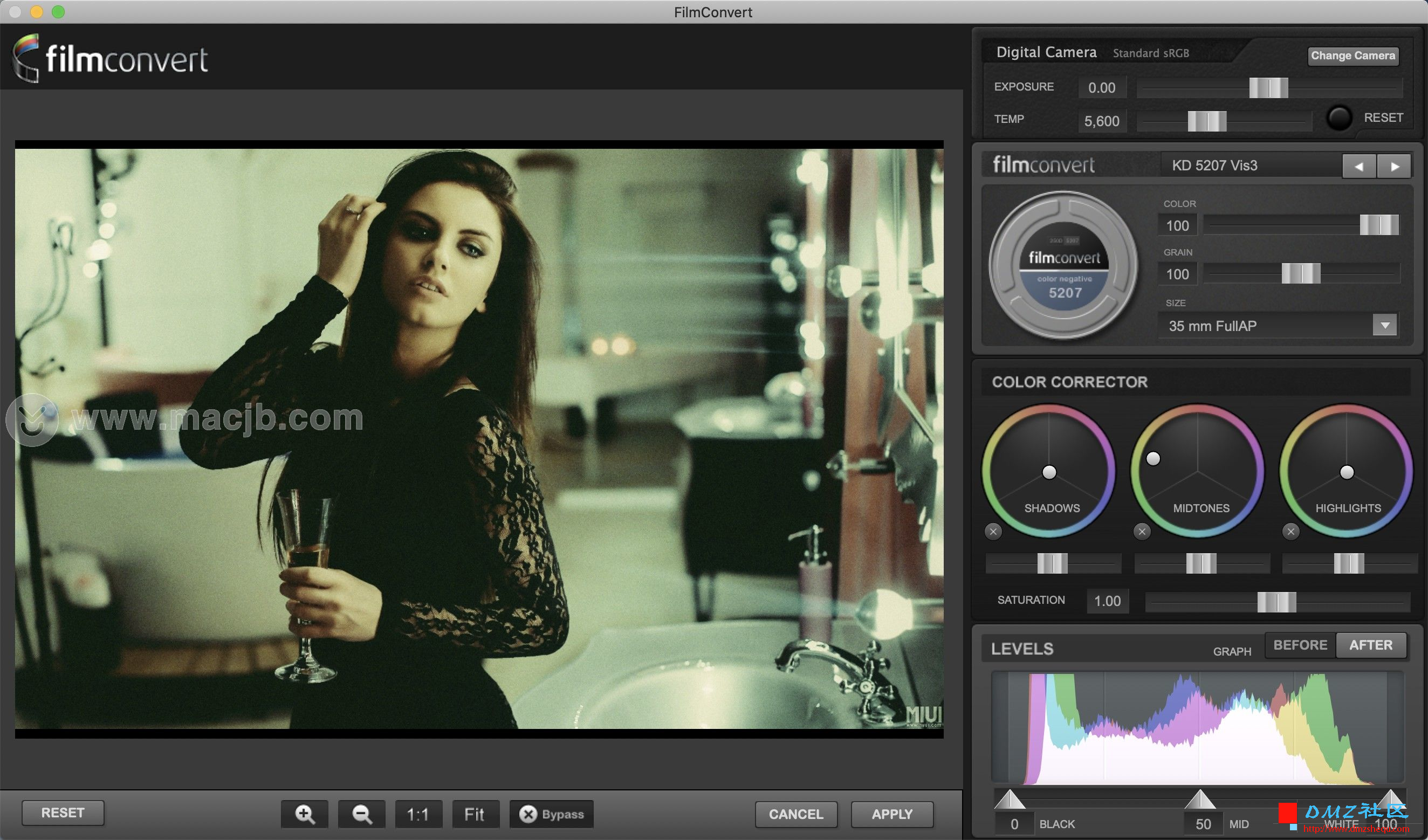Select next film stock arrow
Image resolution: width=1428 pixels, height=840 pixels.
[x=1394, y=167]
